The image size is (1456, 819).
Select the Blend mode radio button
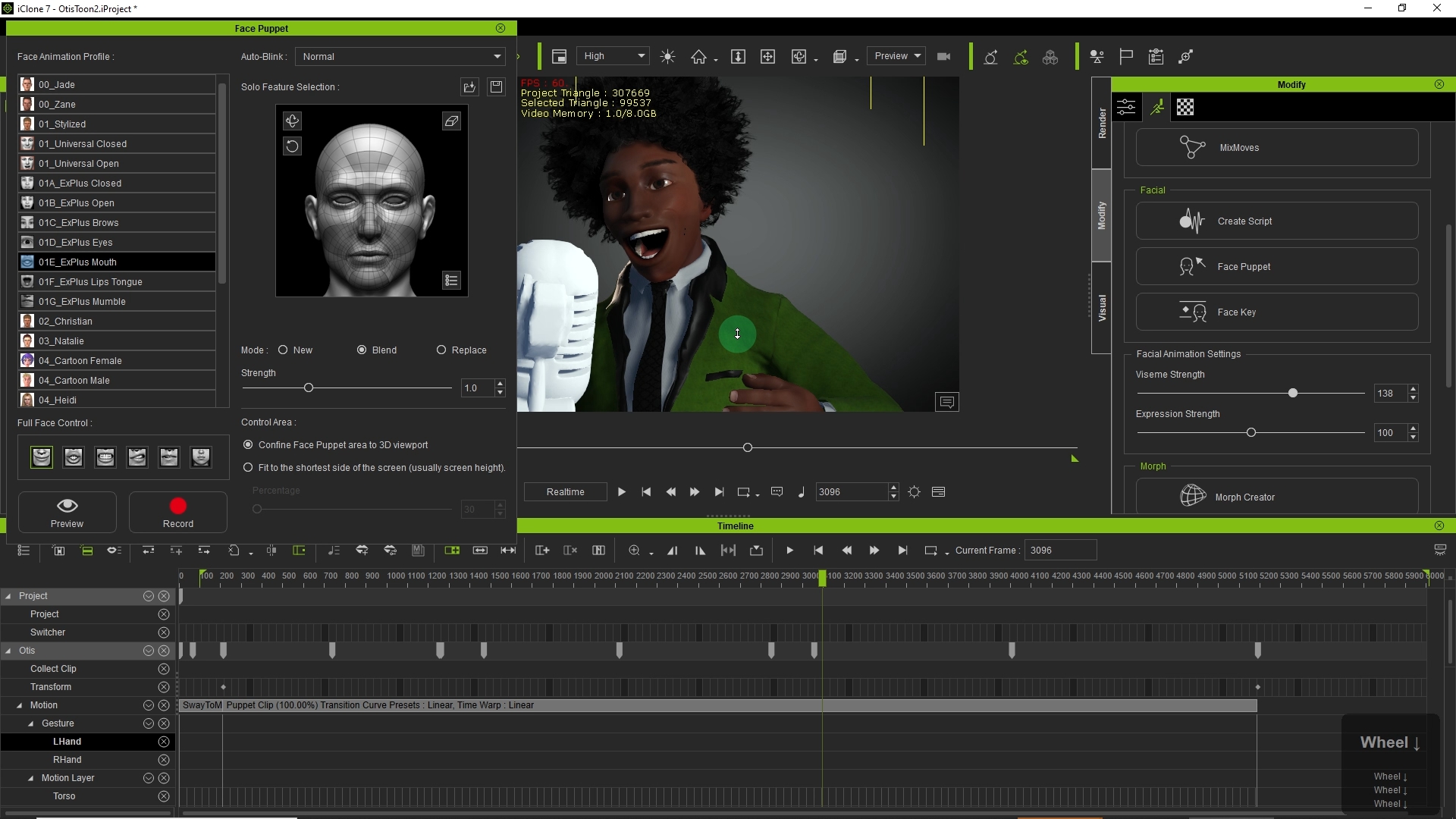(x=362, y=350)
